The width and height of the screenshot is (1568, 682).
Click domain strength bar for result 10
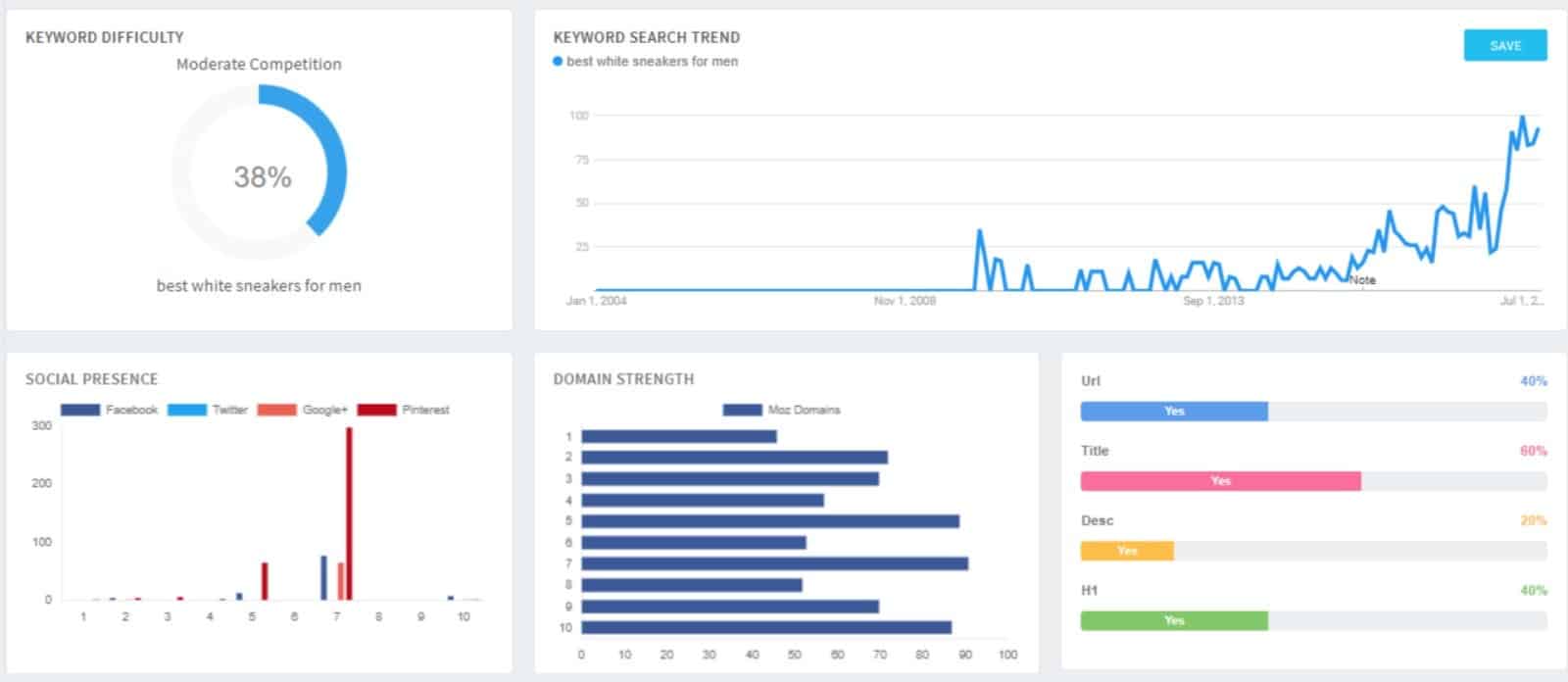coord(765,627)
